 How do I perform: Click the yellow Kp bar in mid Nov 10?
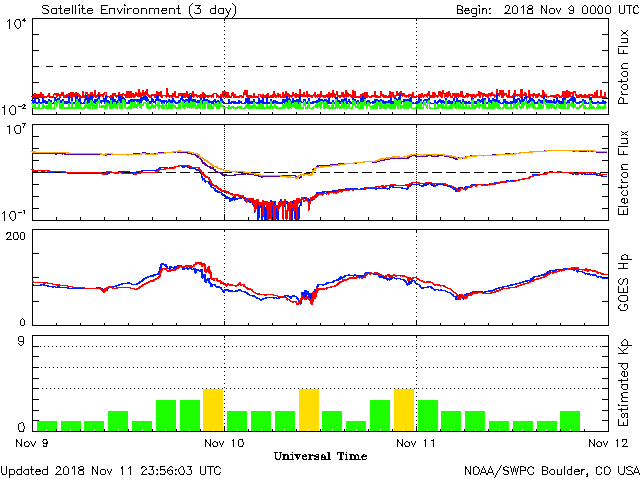pyautogui.click(x=309, y=410)
